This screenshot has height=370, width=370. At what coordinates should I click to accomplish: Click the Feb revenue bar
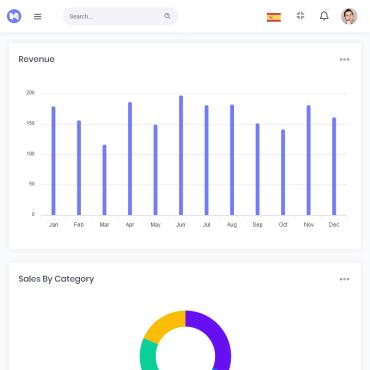pos(79,168)
